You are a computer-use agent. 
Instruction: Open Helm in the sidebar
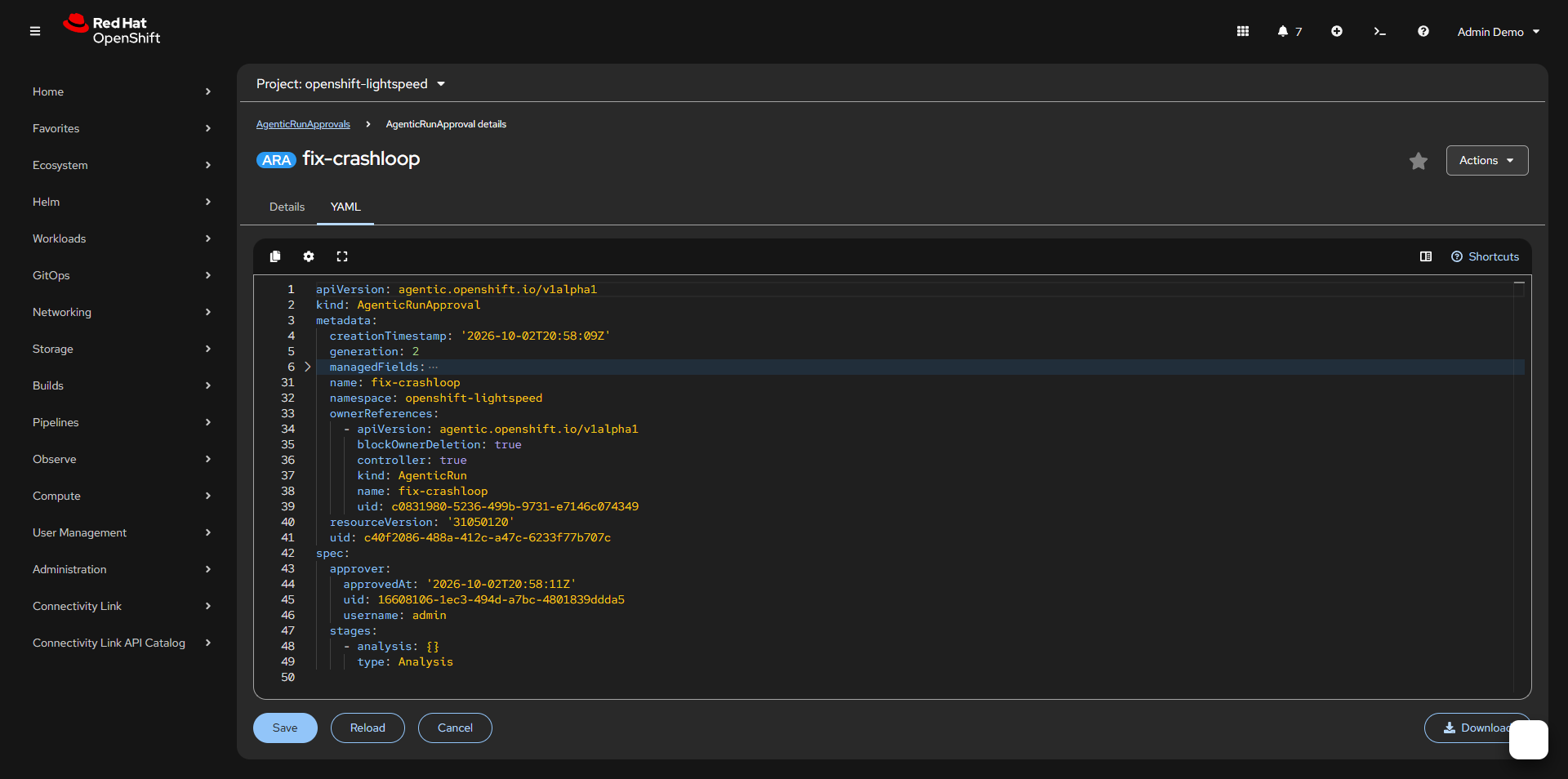click(122, 202)
